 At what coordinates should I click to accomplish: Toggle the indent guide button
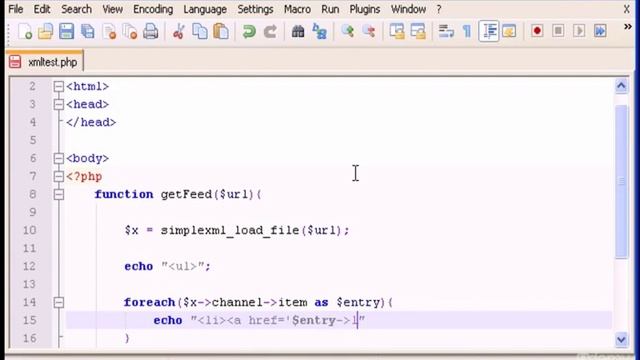pos(489,31)
